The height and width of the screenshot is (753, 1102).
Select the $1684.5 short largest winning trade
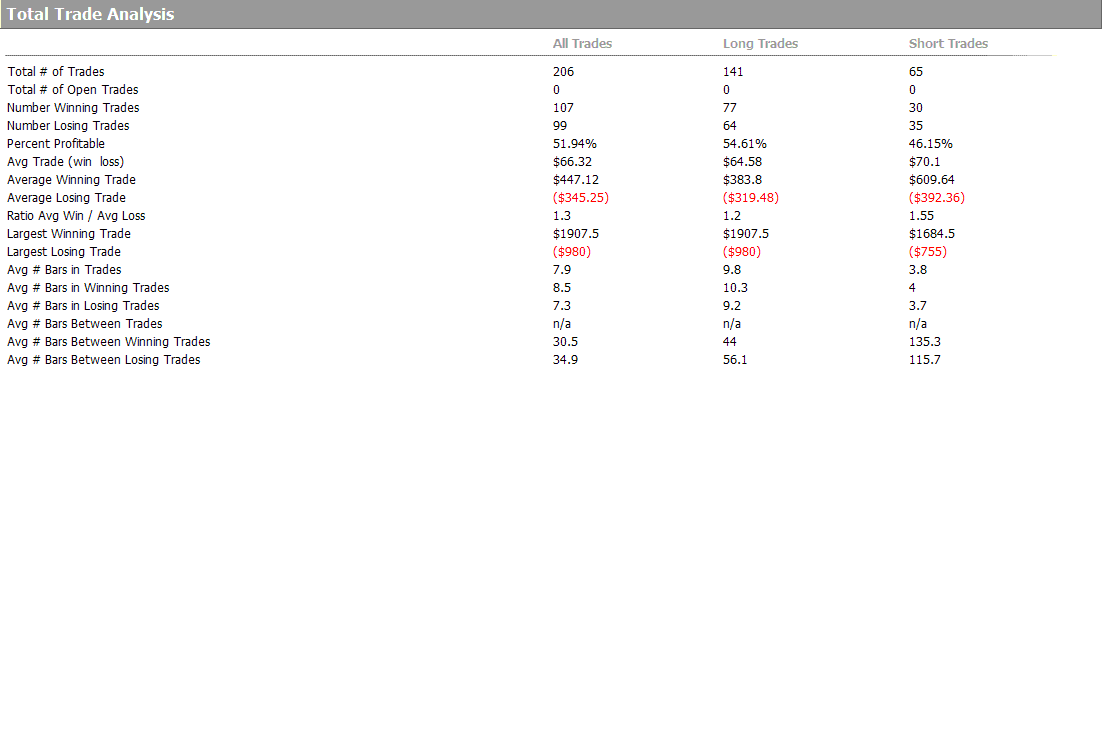[932, 234]
